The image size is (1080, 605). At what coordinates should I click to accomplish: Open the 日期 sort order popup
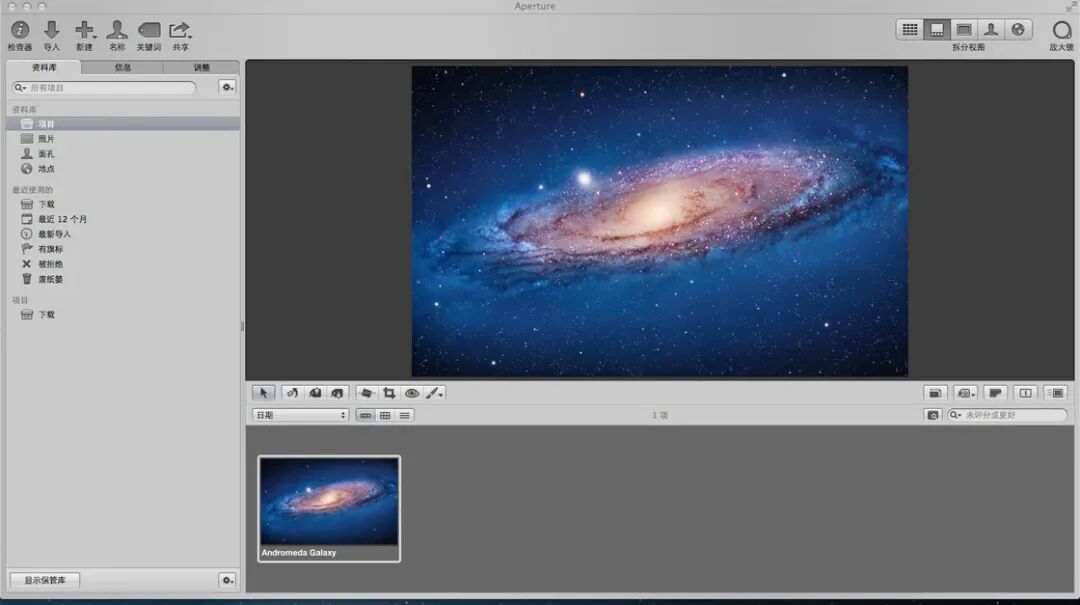click(300, 416)
